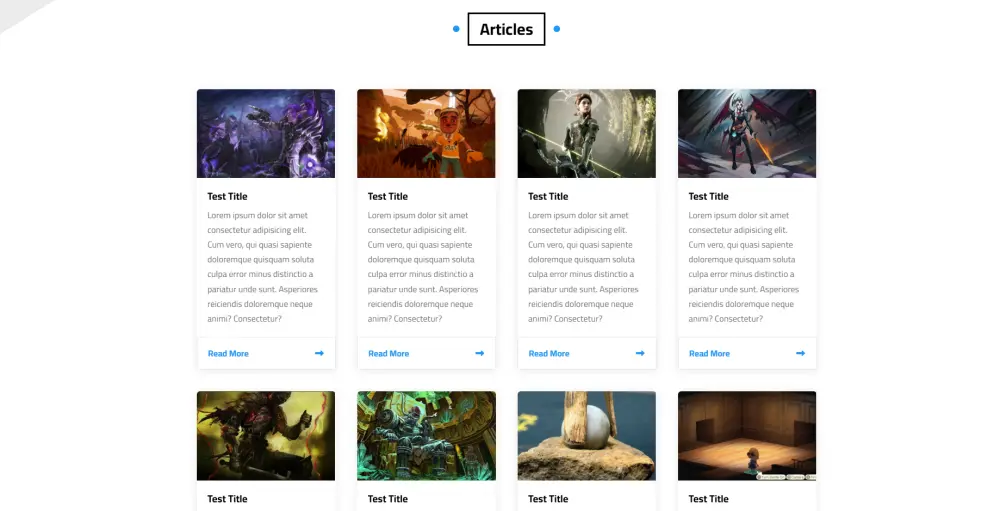Open the winged demon character thumbnail
This screenshot has height=511, width=1000.
[747, 133]
